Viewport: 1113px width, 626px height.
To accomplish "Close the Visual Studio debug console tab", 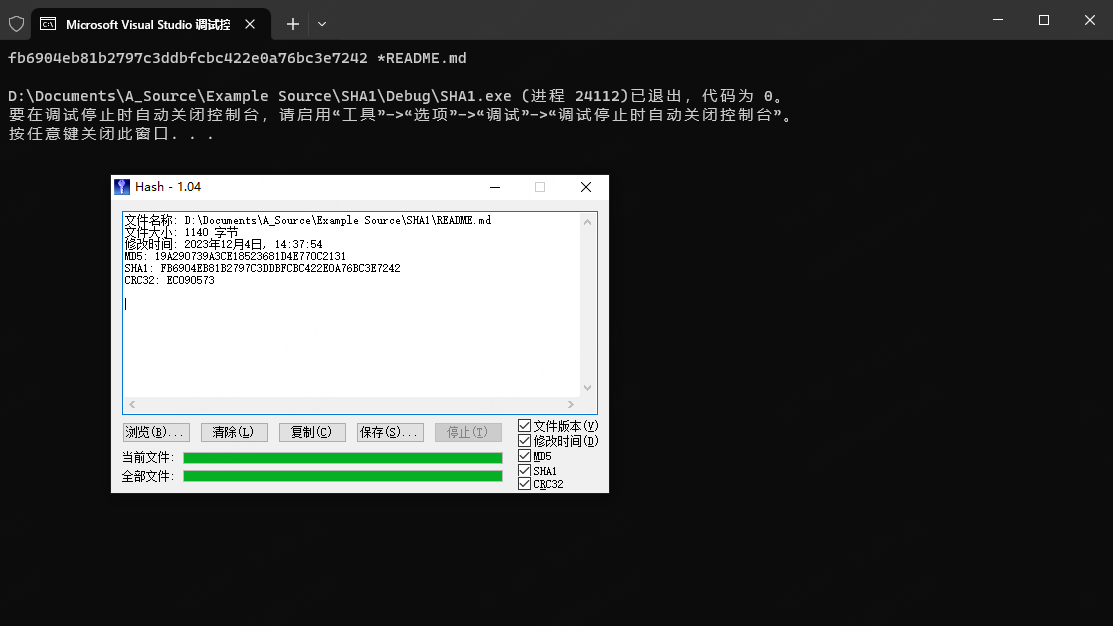I will point(249,23).
